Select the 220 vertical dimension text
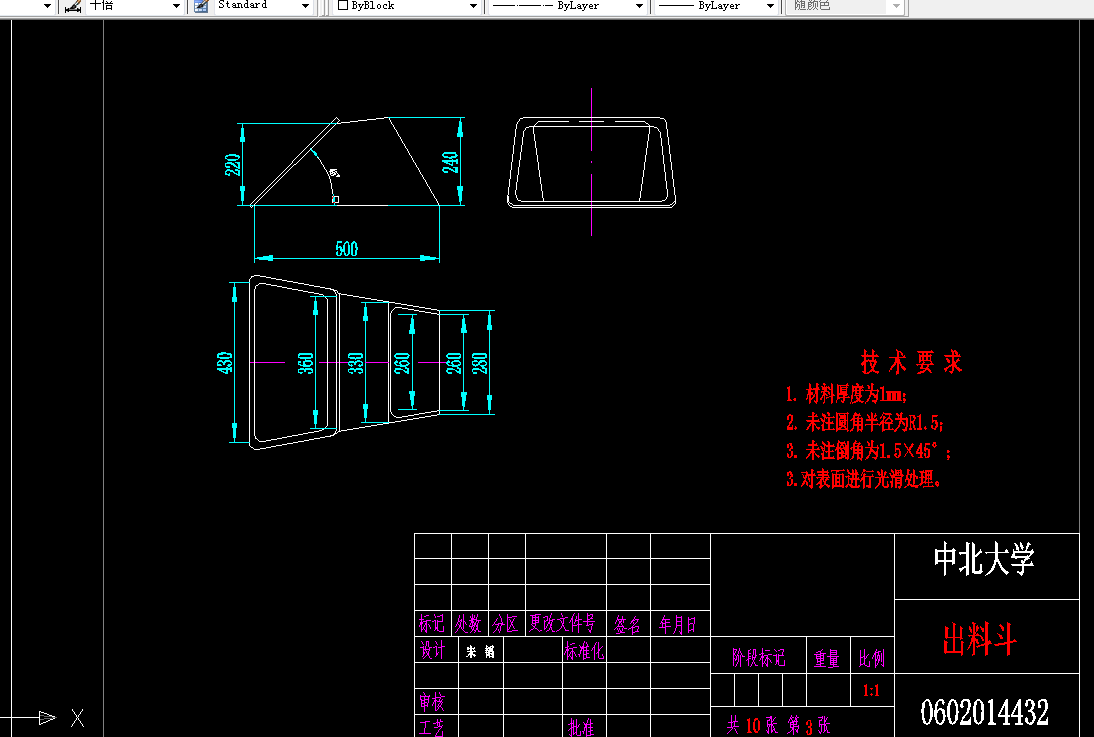 [x=232, y=165]
